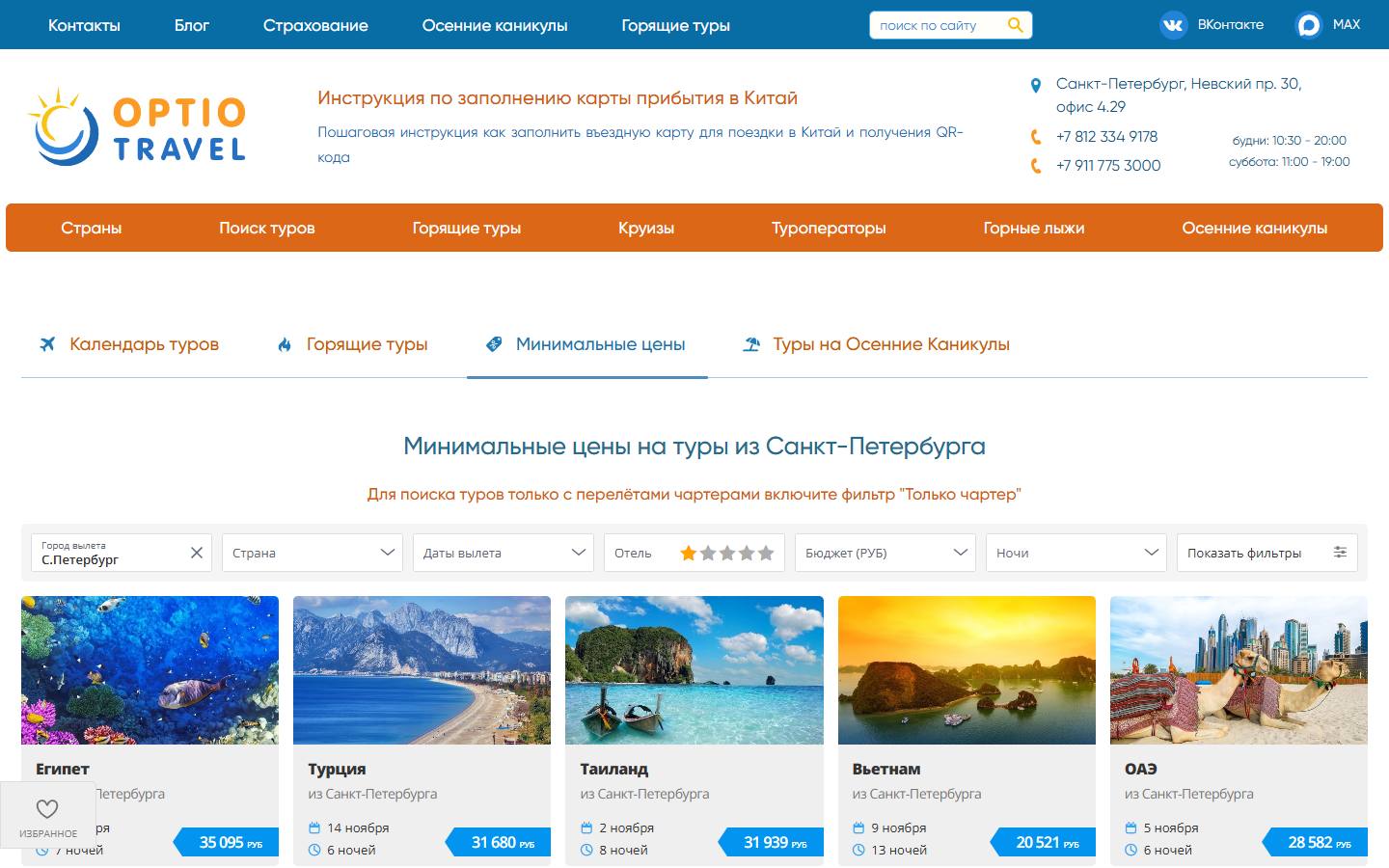Image resolution: width=1389 pixels, height=868 pixels.
Task: Click the phone icon beside +7 911 775 3000
Action: tap(1036, 166)
